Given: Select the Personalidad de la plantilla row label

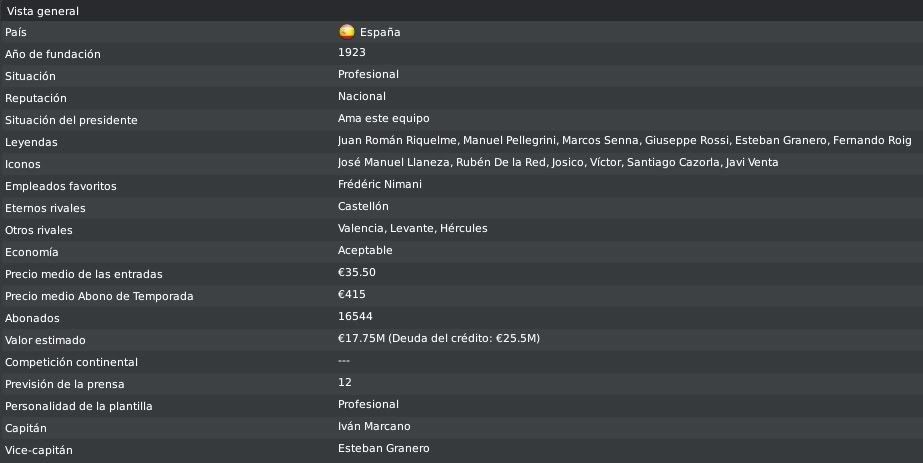Looking at the screenshot, I should 78,407.
